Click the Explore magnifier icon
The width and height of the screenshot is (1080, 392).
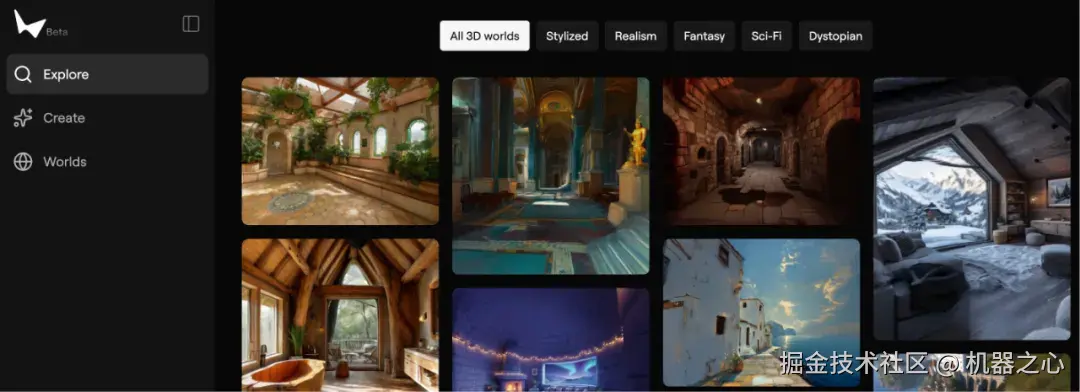tap(23, 74)
